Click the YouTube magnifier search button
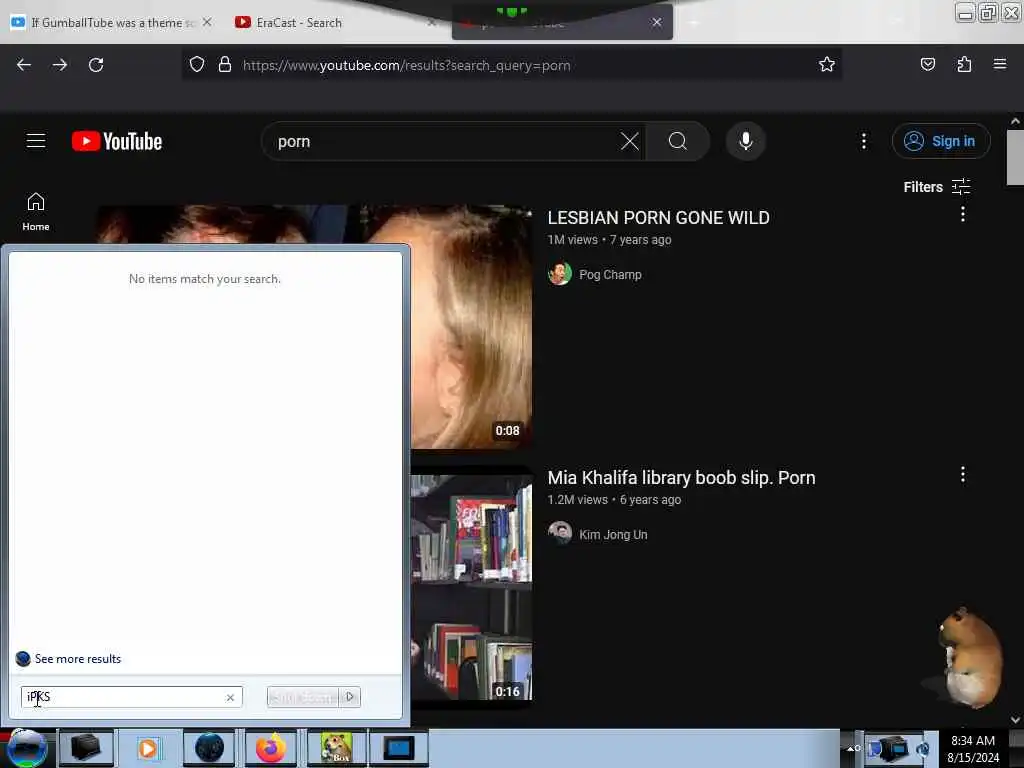This screenshot has height=768, width=1024. pyautogui.click(x=678, y=141)
